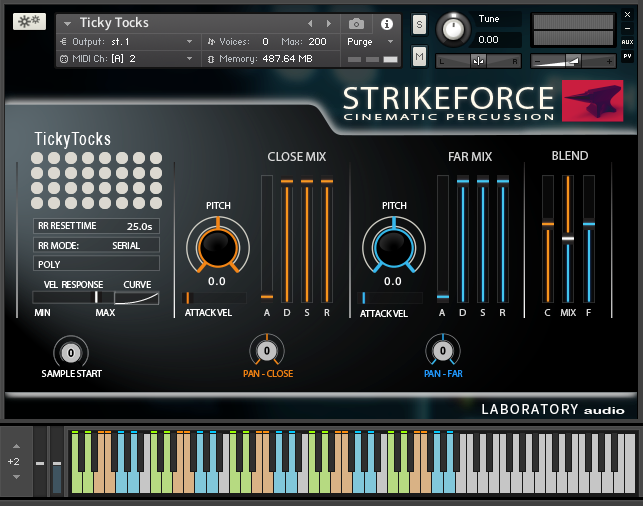
Task: Click the Far Mix pitch value 0.0
Action: point(392,281)
